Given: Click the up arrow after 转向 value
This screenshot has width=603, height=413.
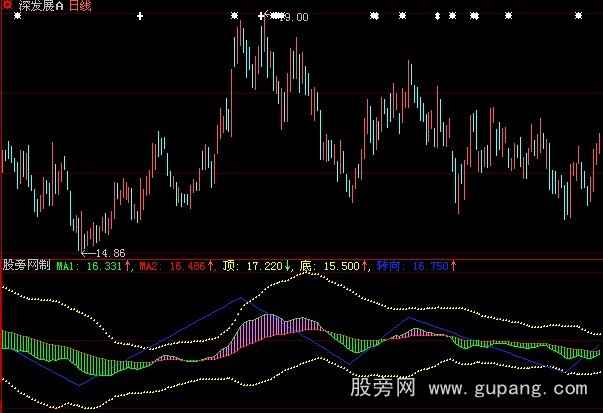Looking at the screenshot, I should tap(454, 267).
